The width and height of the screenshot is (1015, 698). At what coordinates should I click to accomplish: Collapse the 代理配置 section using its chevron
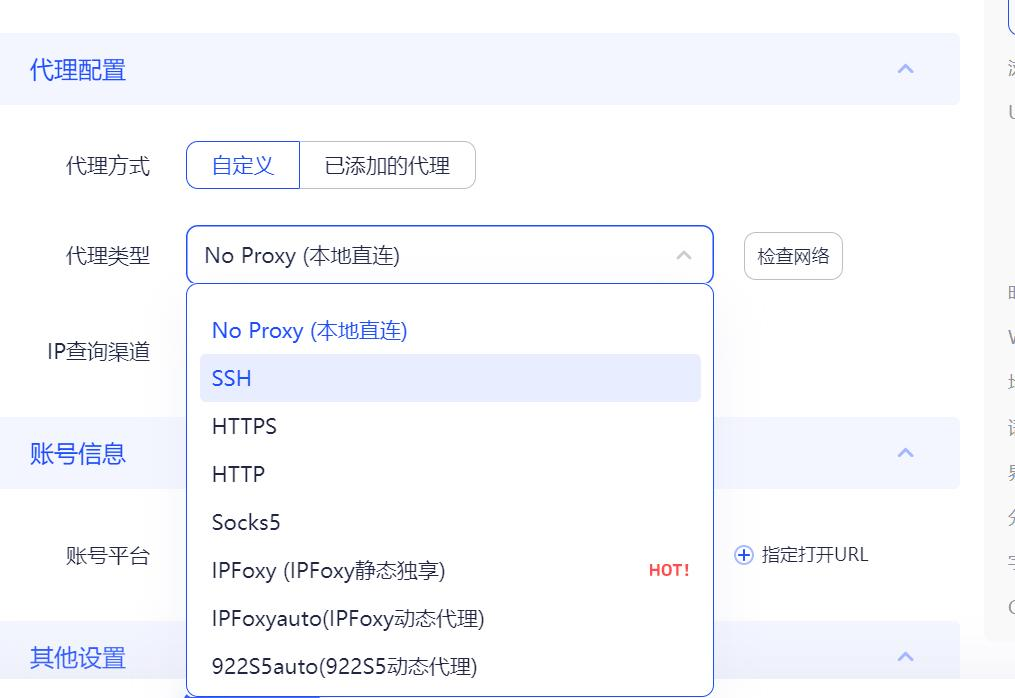(x=905, y=69)
